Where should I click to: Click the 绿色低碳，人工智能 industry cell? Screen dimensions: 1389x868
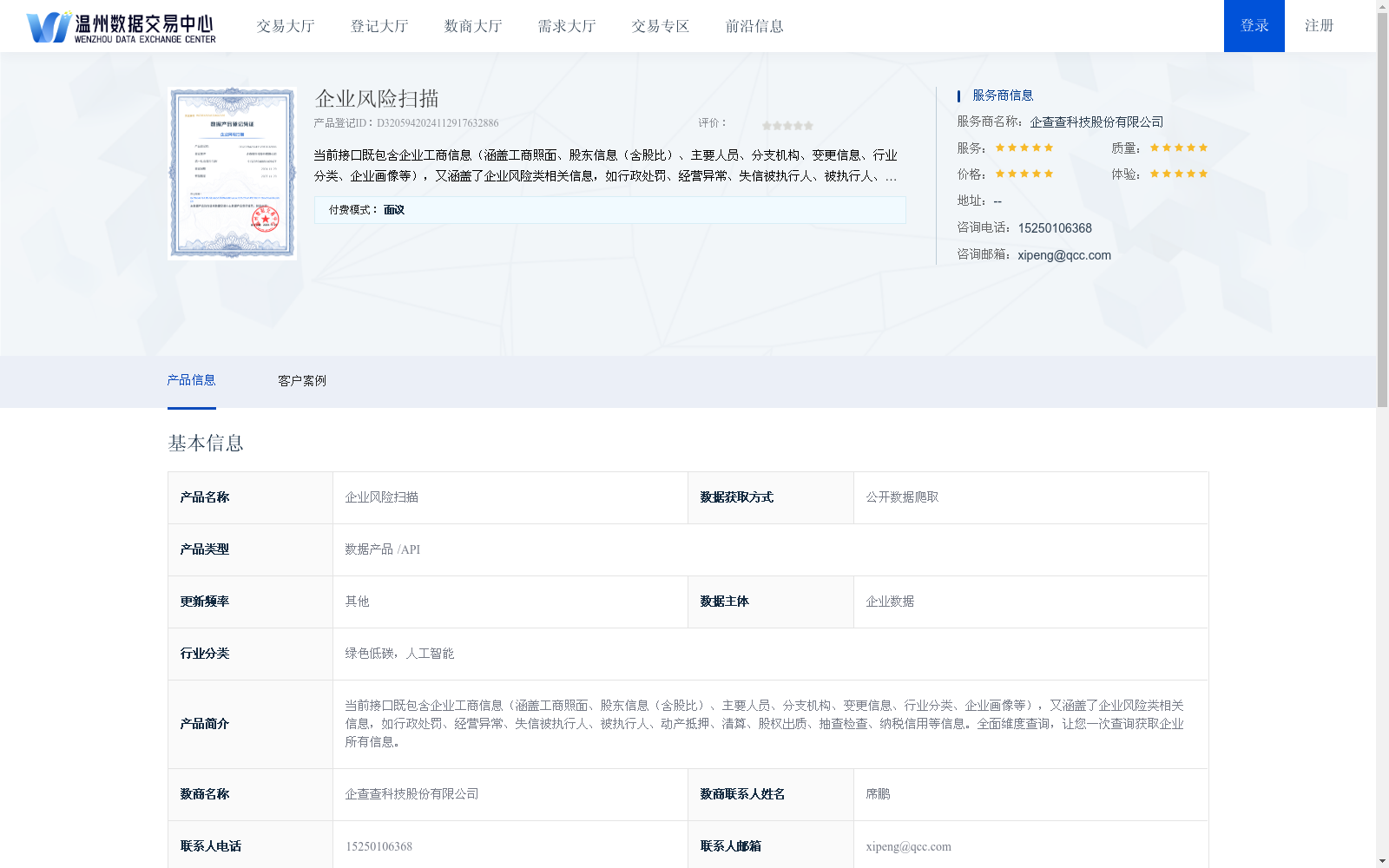[770, 654]
